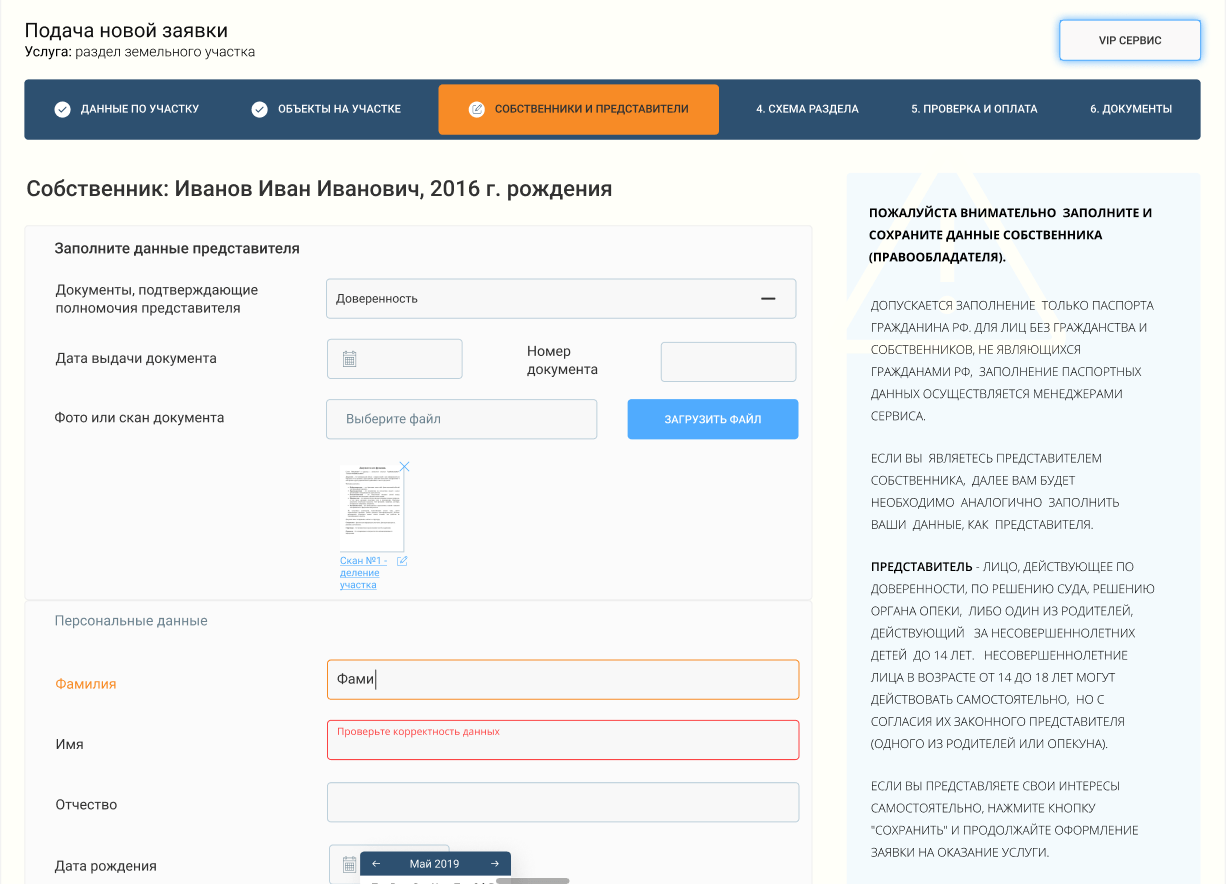Click the bold ПРЕДСТАВИТЕЛЬ term in info panel

coord(921,567)
